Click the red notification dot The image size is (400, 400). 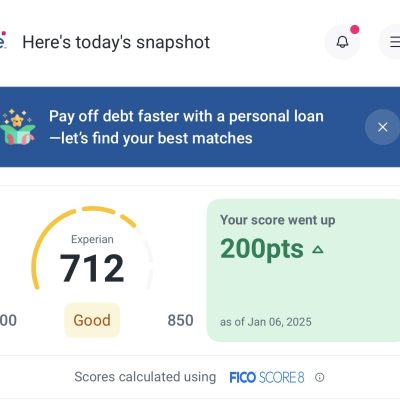tap(355, 30)
